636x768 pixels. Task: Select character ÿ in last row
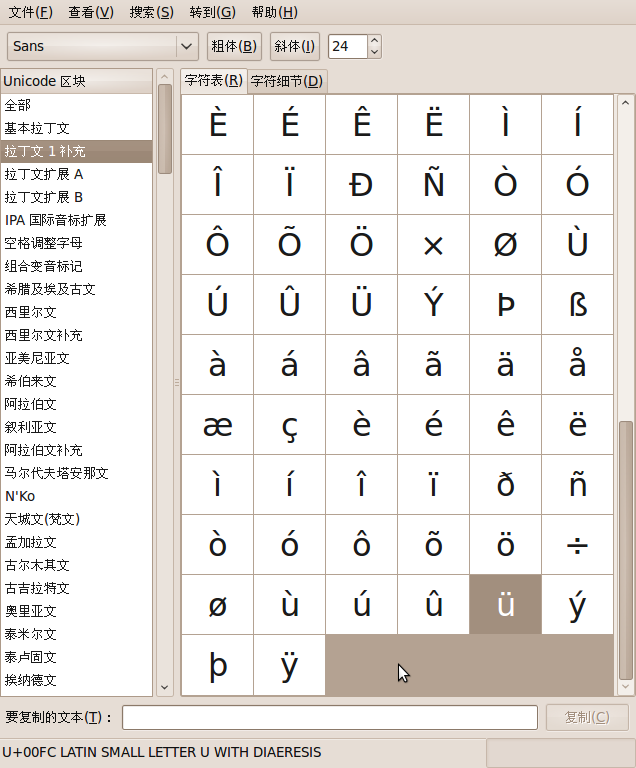(290, 665)
